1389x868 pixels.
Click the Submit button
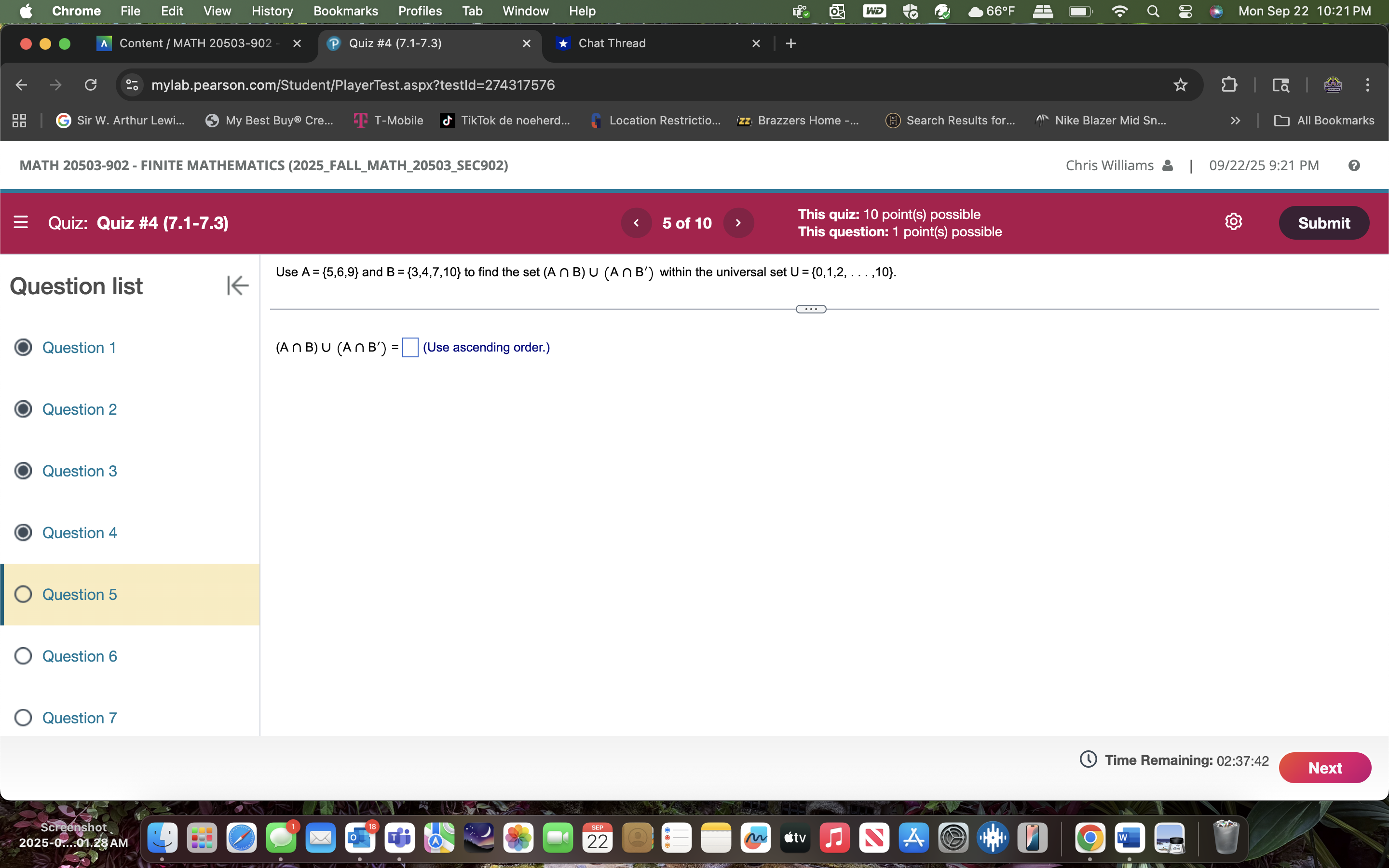tap(1324, 223)
